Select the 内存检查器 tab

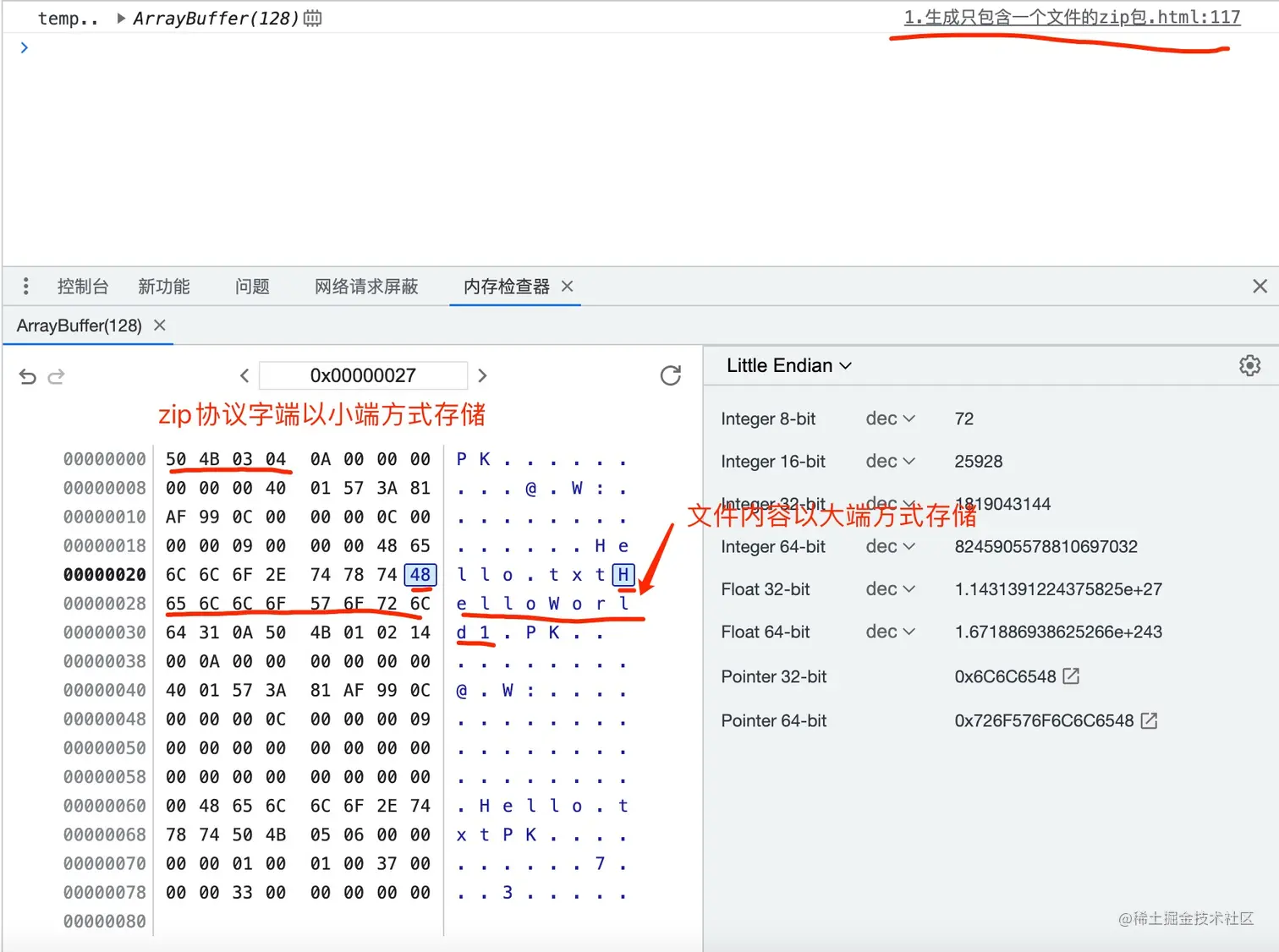point(506,287)
